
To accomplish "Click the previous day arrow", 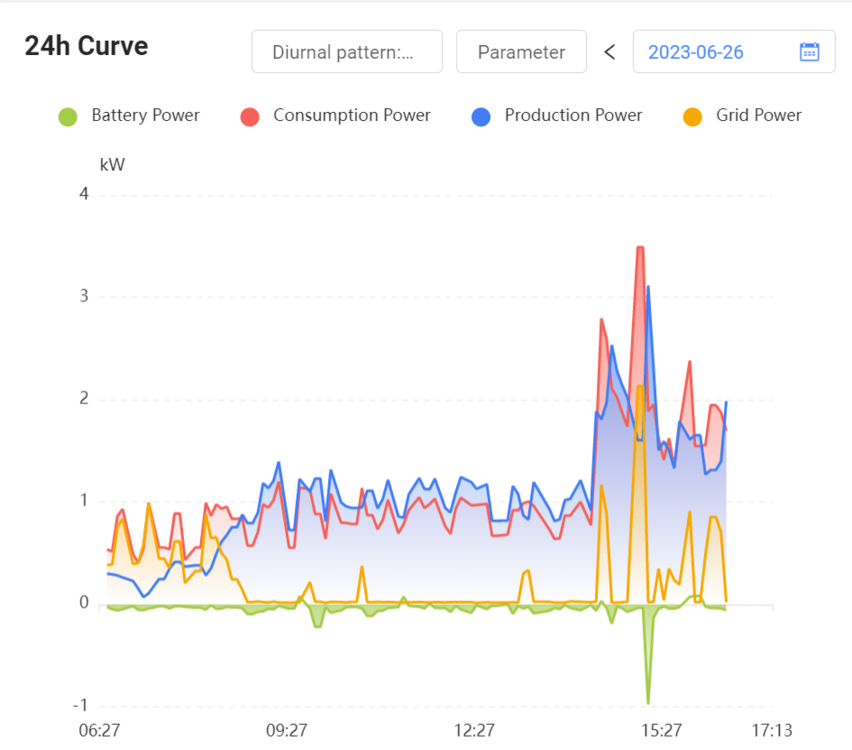I will coord(609,52).
